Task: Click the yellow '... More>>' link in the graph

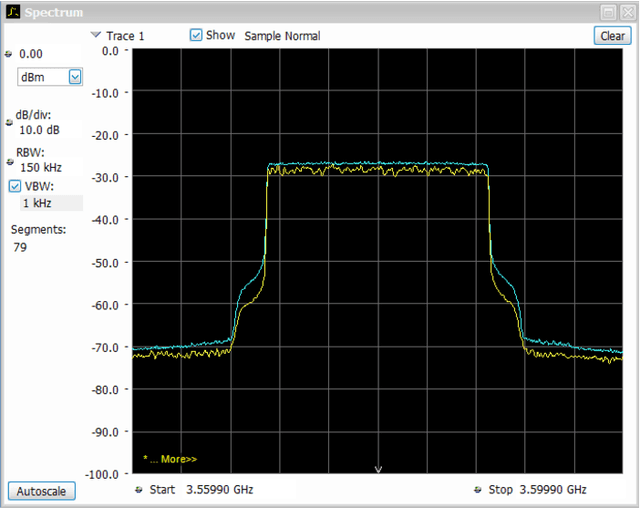Action: point(170,459)
